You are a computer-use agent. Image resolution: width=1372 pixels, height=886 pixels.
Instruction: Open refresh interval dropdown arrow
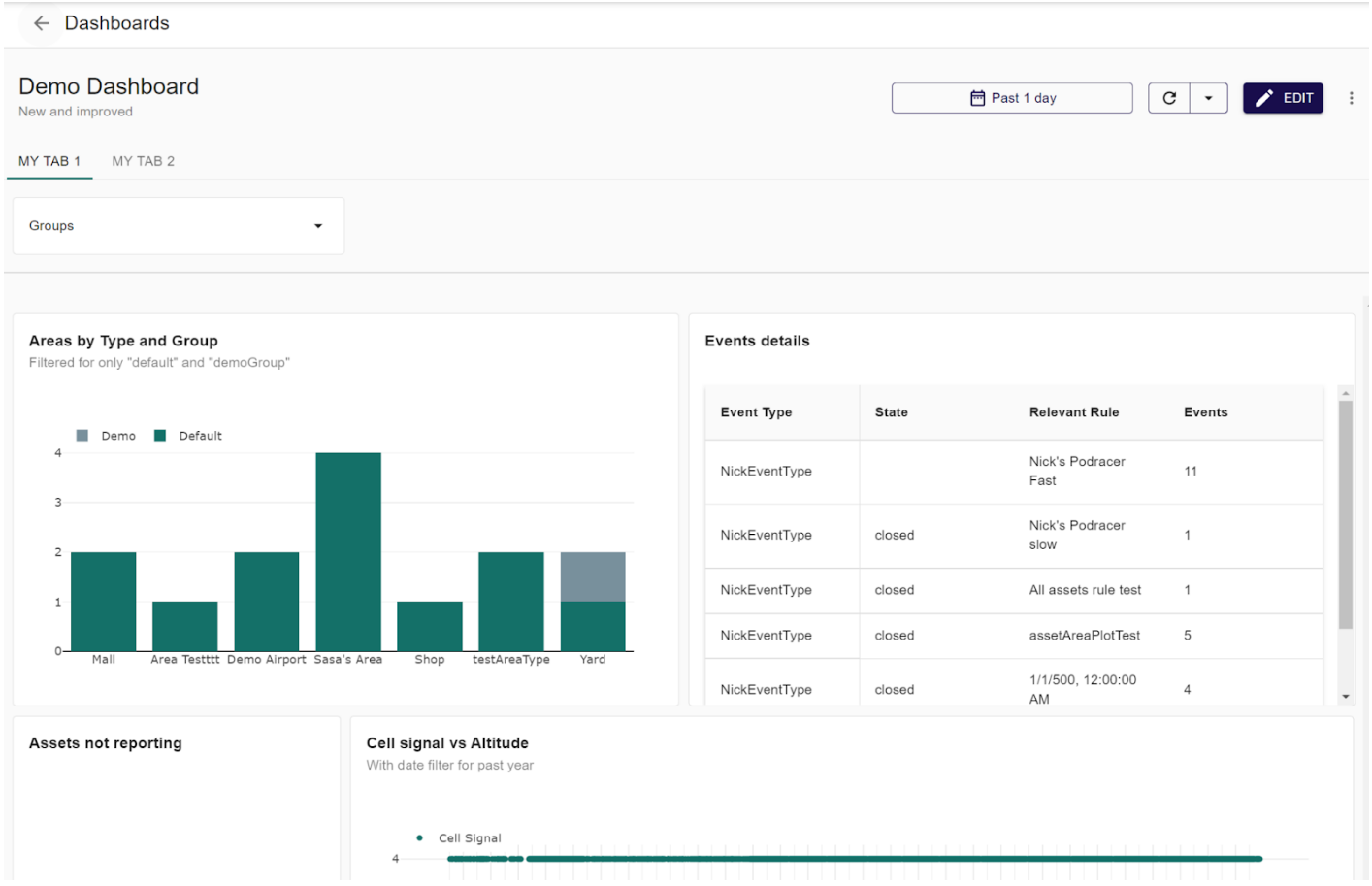coord(1208,98)
